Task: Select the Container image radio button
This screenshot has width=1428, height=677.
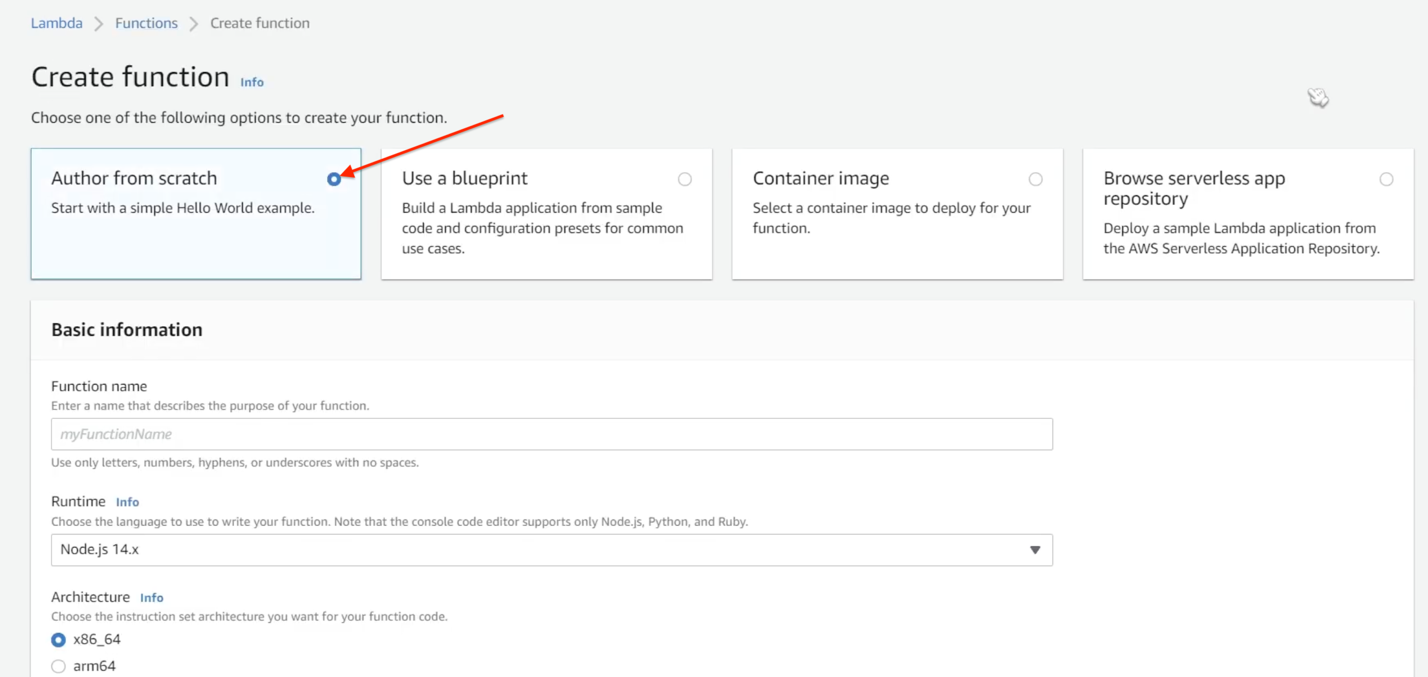Action: coord(1036,179)
